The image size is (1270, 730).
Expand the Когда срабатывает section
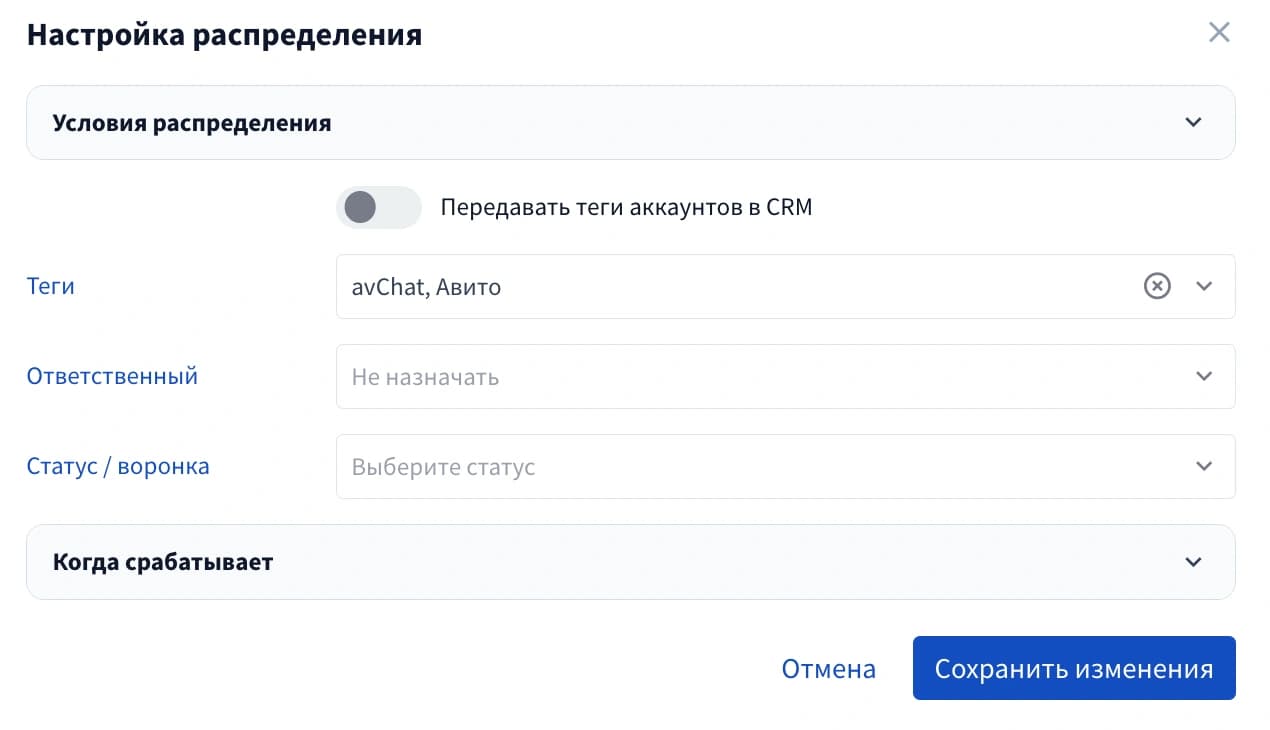pyautogui.click(x=630, y=562)
